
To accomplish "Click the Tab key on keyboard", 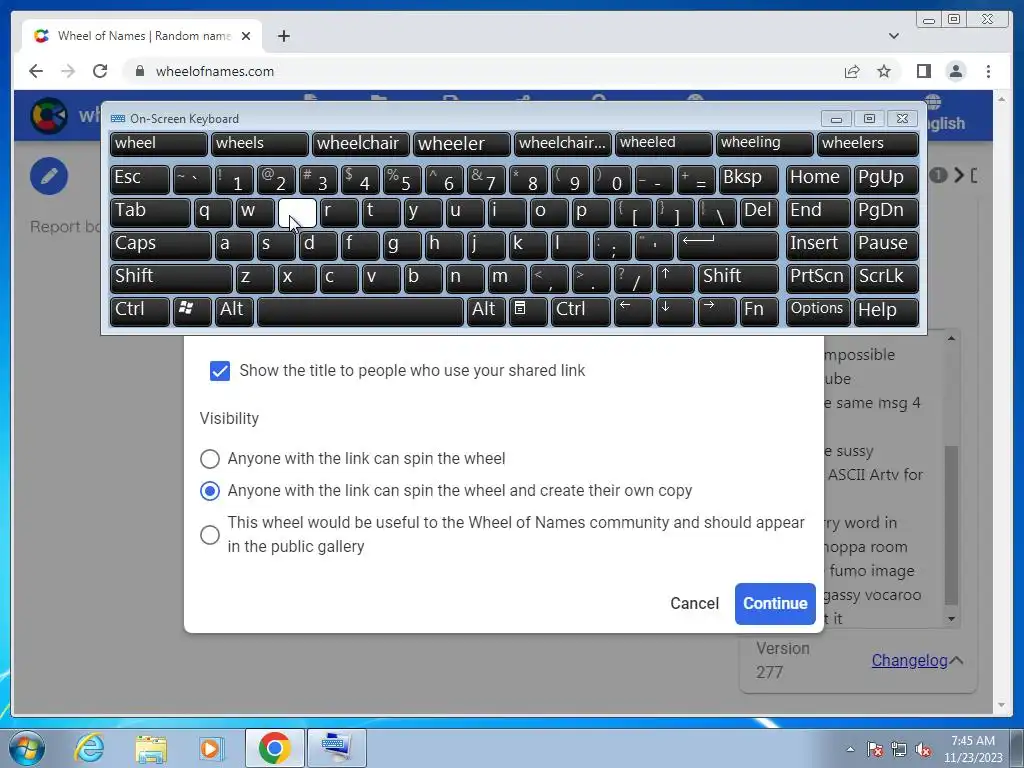I will 150,213.
